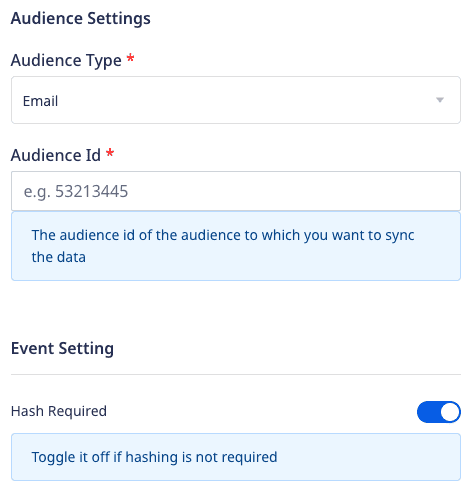468x491 pixels.
Task: Focus the Audience Id input field
Action: click(x=236, y=191)
